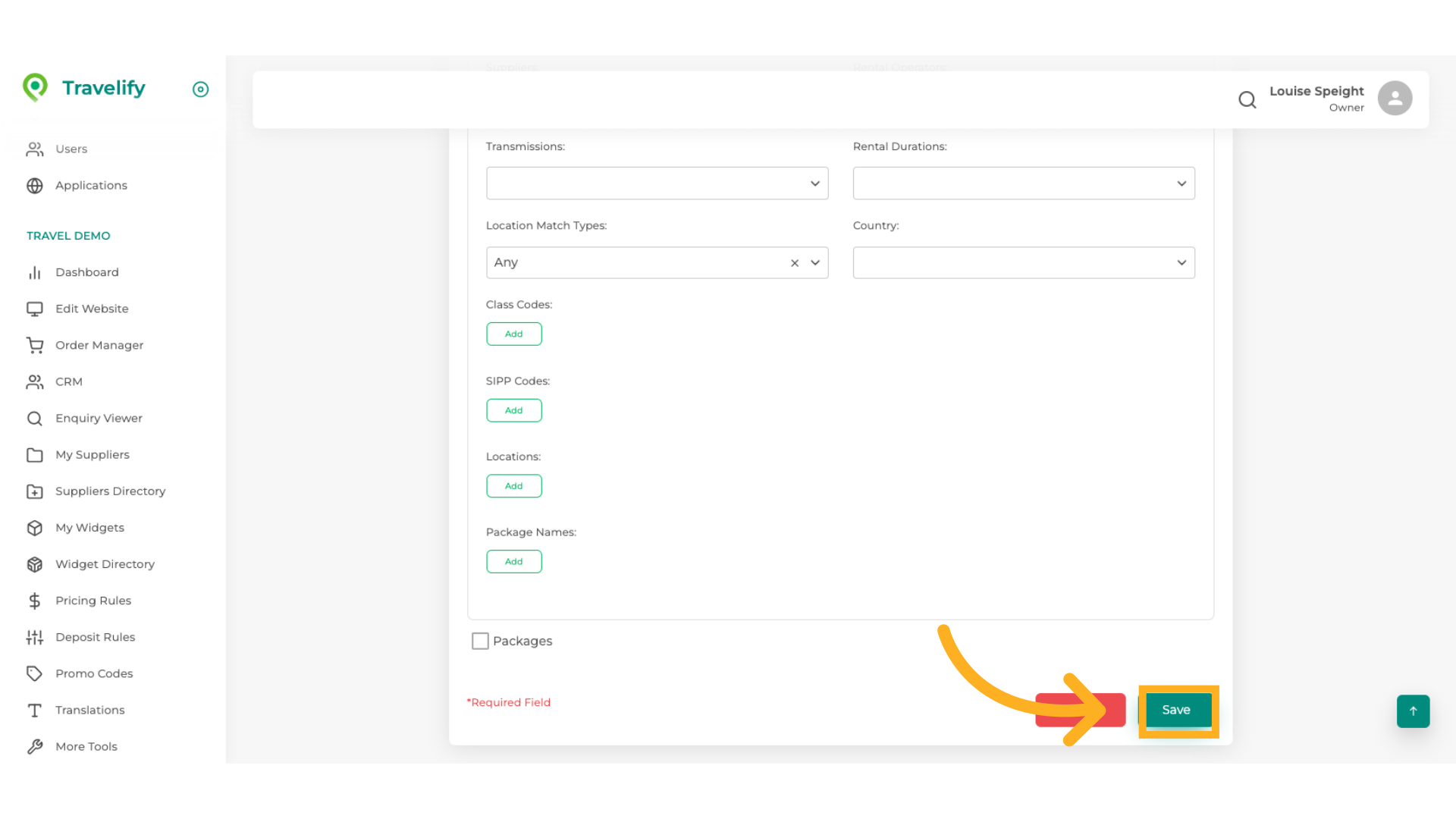This screenshot has width=1456, height=819.
Task: Click the Order Manager cart icon
Action: tap(35, 345)
